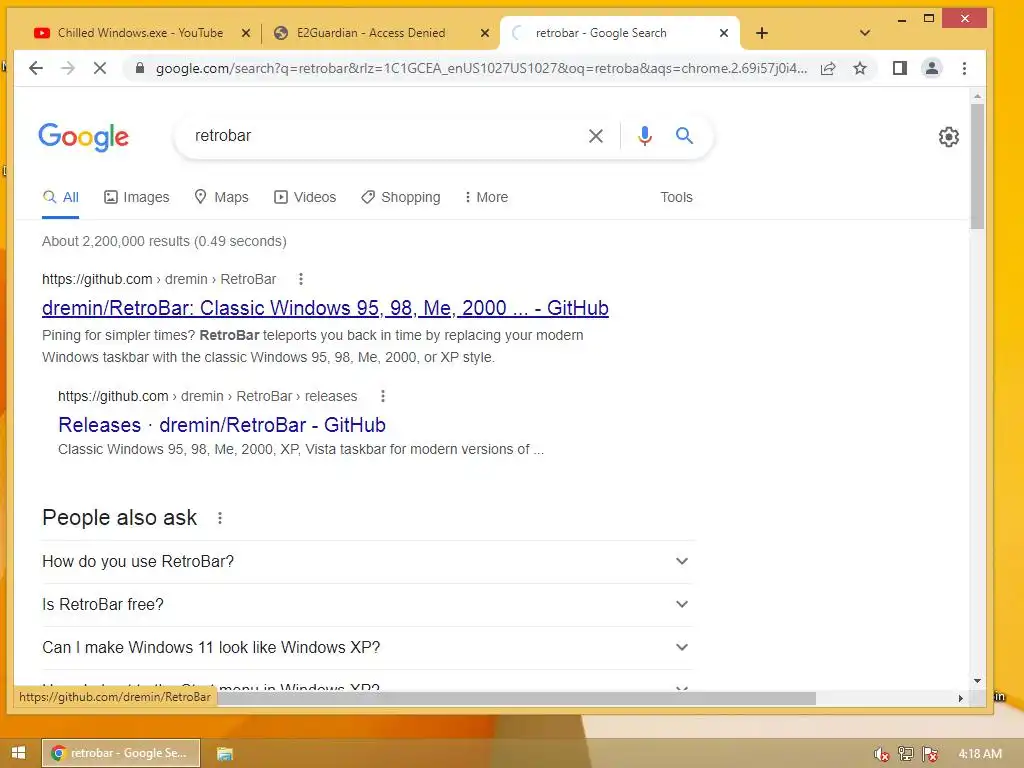This screenshot has height=768, width=1024.
Task: Go back to the previous page
Action: point(36,68)
